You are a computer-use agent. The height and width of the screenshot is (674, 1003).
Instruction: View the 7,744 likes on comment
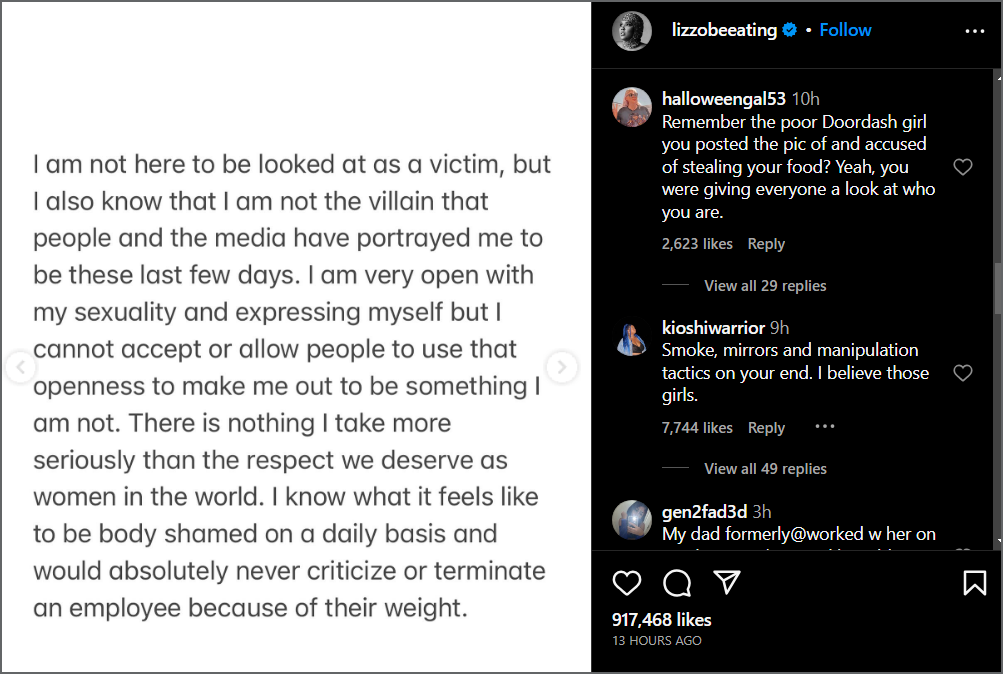tap(697, 428)
